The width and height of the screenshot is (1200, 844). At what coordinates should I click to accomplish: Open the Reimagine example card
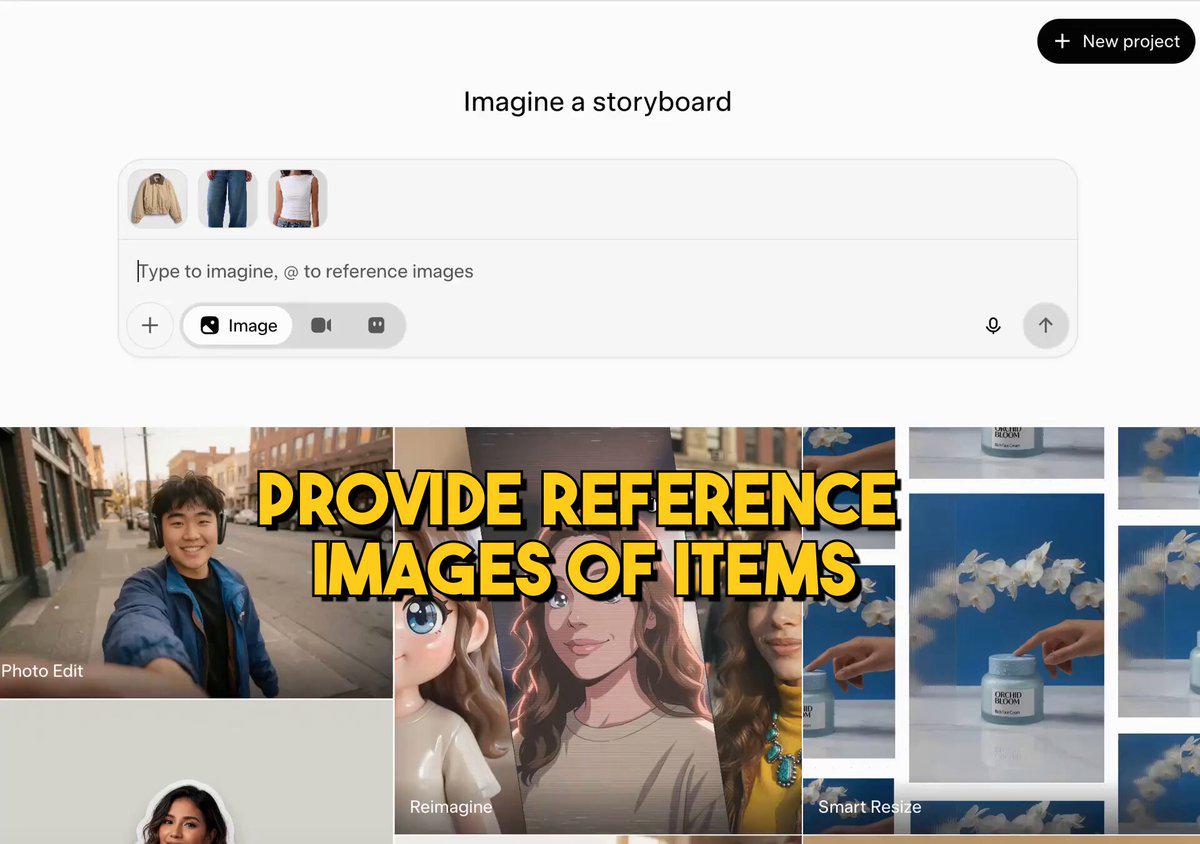pos(598,630)
